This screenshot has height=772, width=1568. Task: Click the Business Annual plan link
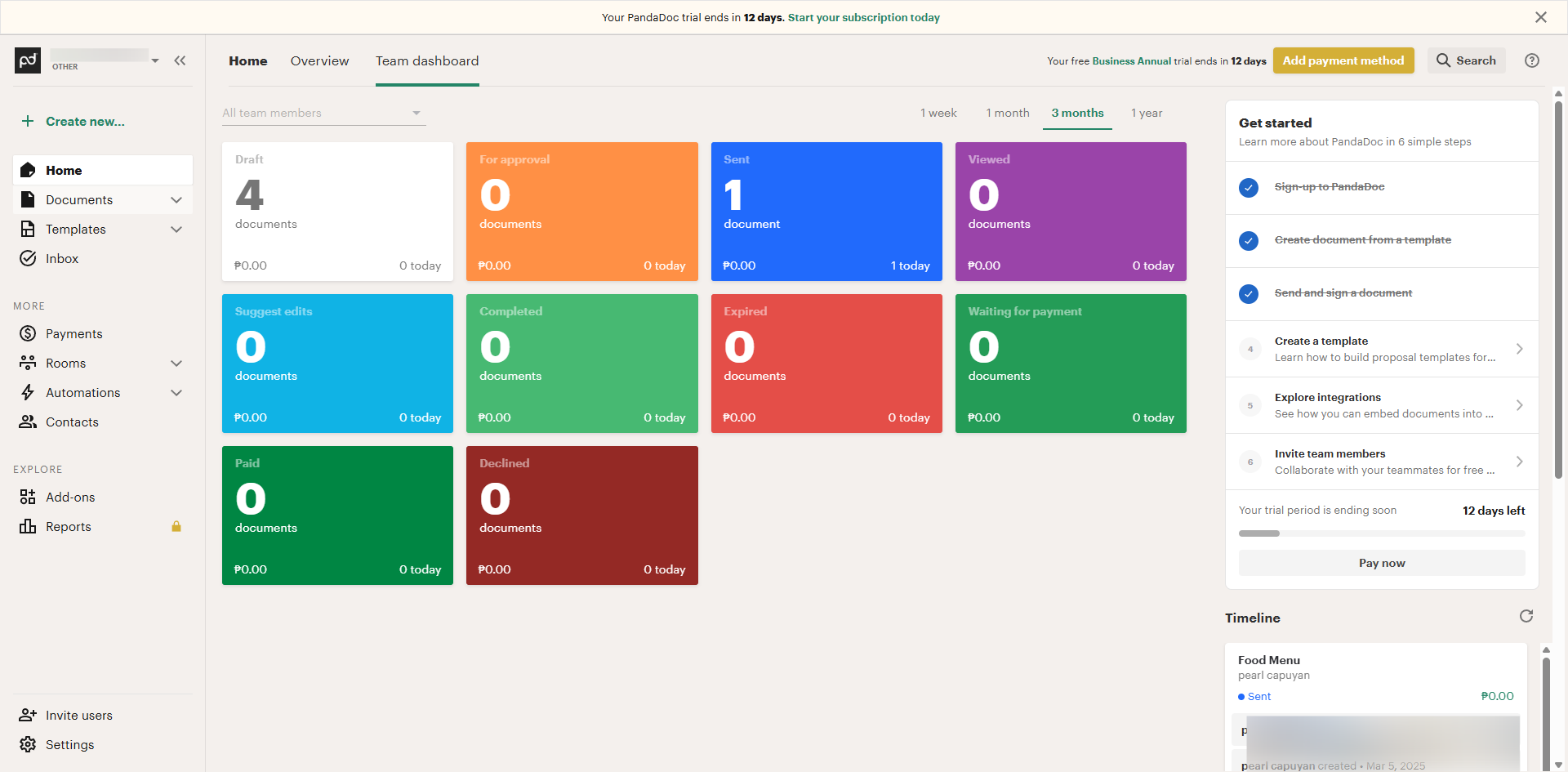[1132, 61]
